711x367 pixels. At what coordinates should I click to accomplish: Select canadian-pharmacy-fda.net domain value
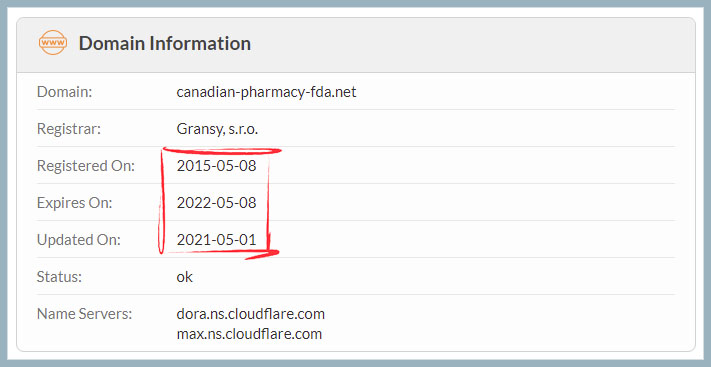(266, 92)
